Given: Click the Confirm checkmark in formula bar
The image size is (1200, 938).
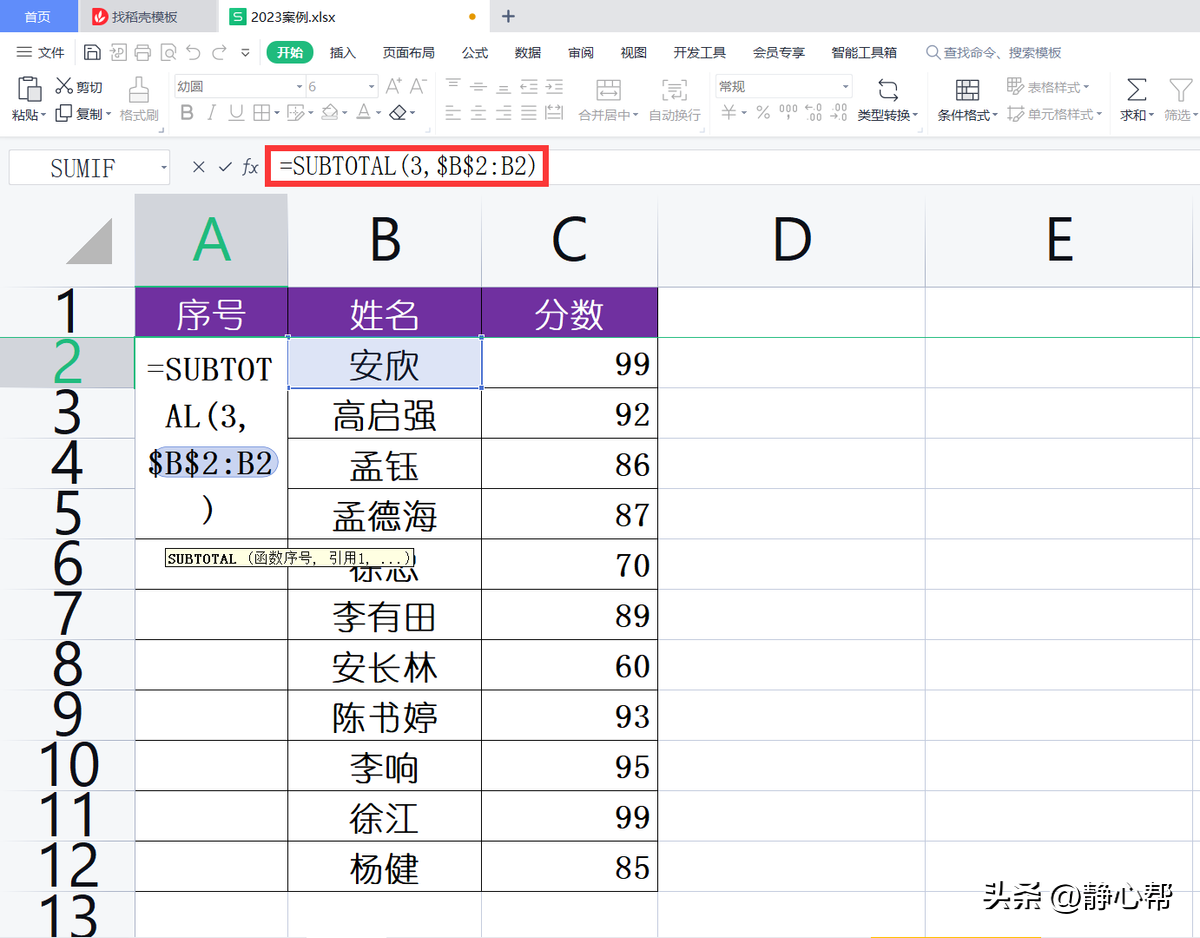Looking at the screenshot, I should (x=225, y=167).
